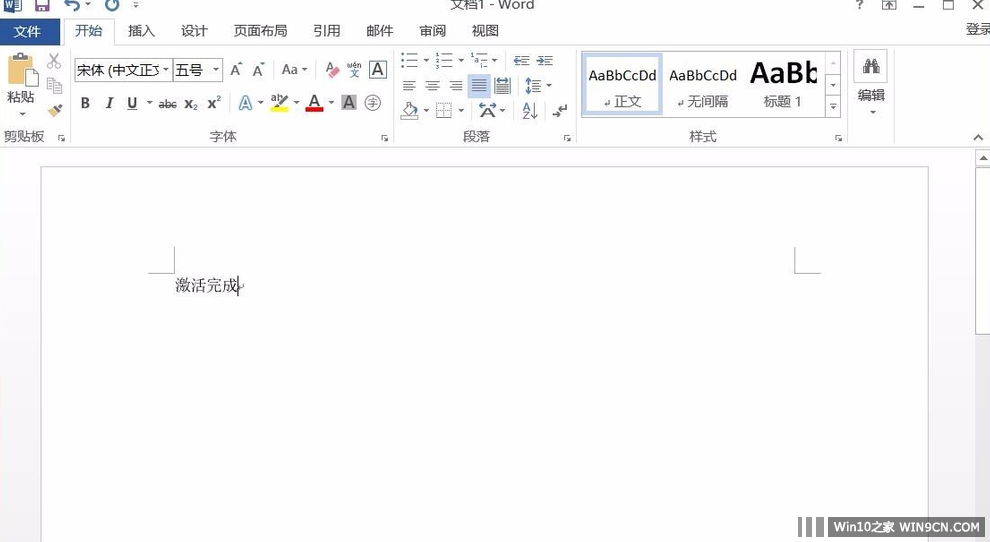Decrease font size with shrink font icon
The width and height of the screenshot is (990, 542).
[258, 69]
